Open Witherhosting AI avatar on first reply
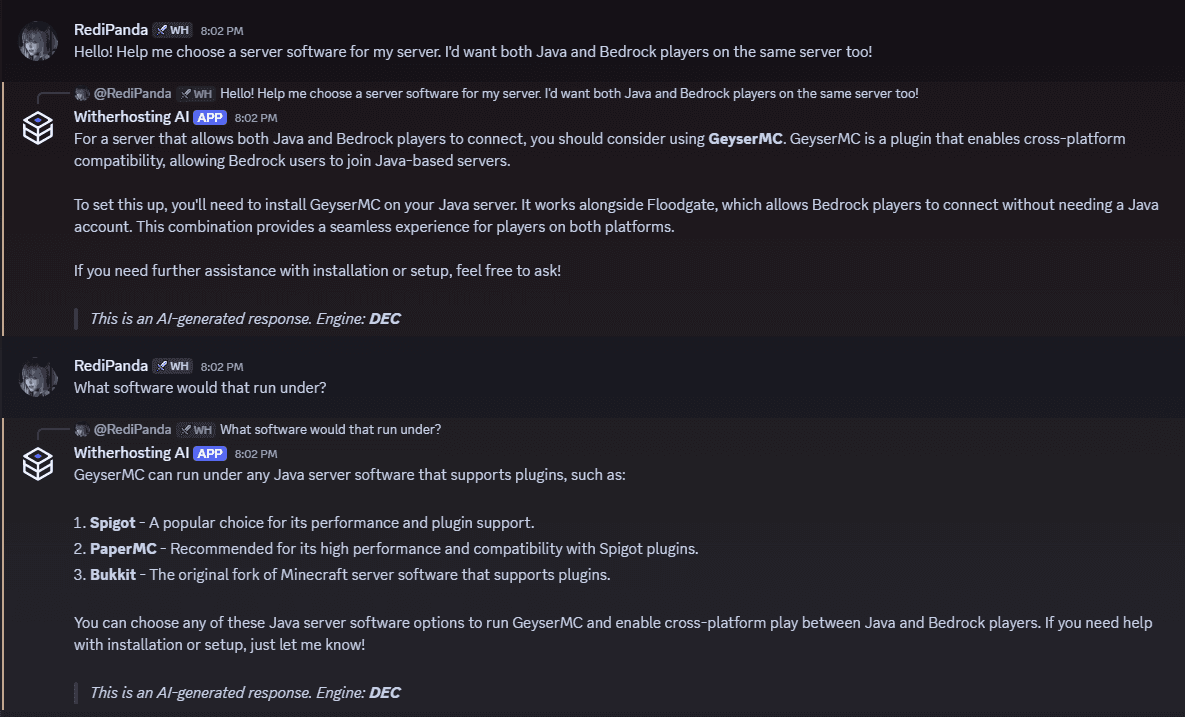Viewport: 1185px width, 717px height. click(x=38, y=128)
